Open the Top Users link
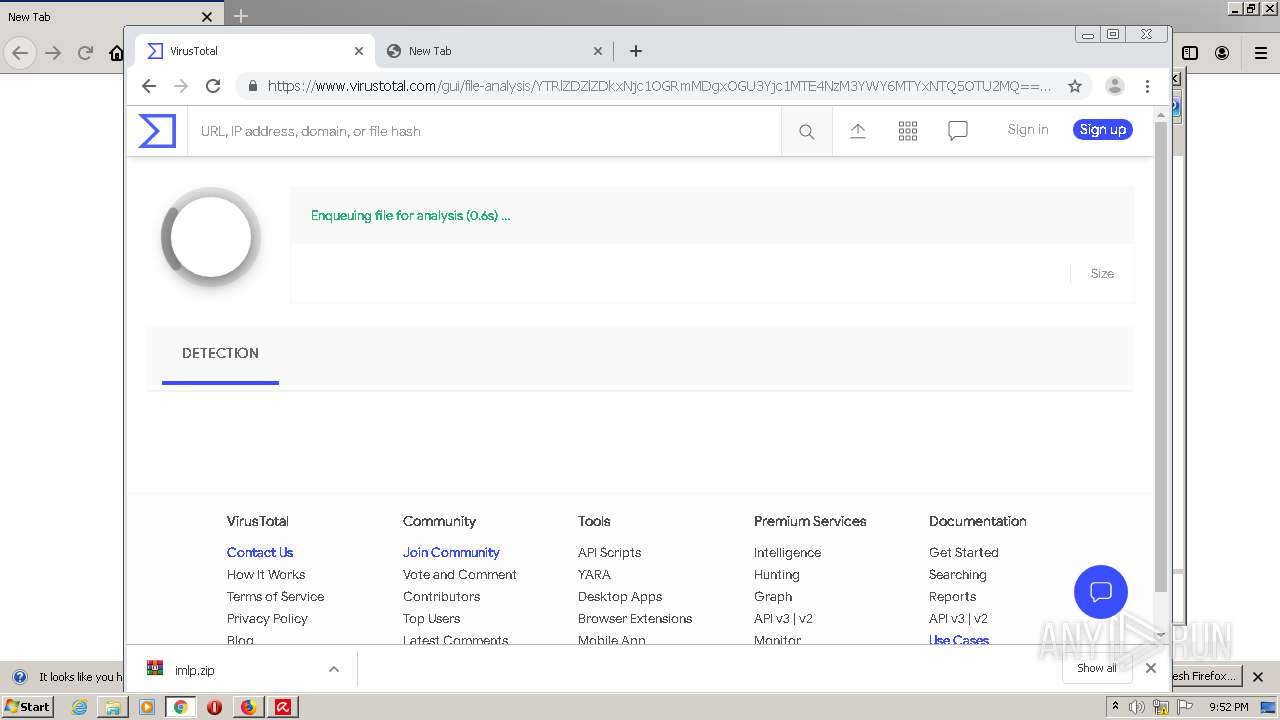Screen dimensions: 1280x720 pos(431,618)
